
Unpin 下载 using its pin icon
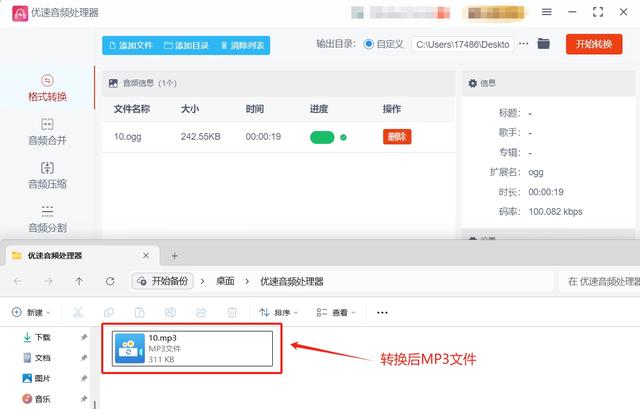[84, 337]
